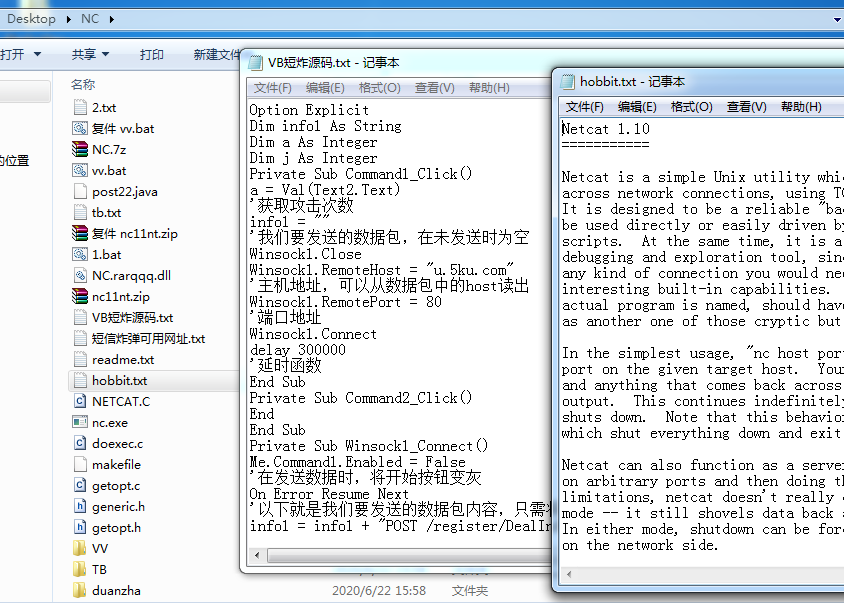The height and width of the screenshot is (603, 844).
Task: Select the post22.java file icon
Action: tap(80, 191)
